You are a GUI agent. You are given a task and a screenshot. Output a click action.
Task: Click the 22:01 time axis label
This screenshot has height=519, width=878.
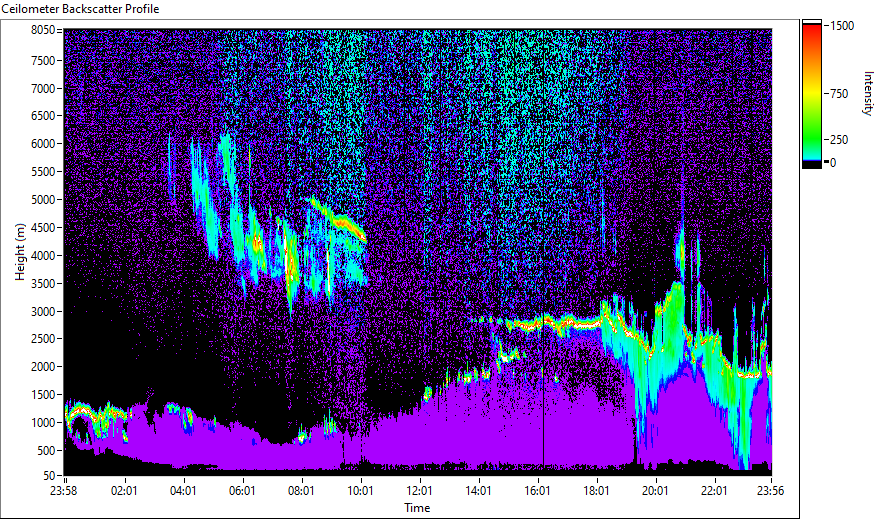[x=714, y=491]
